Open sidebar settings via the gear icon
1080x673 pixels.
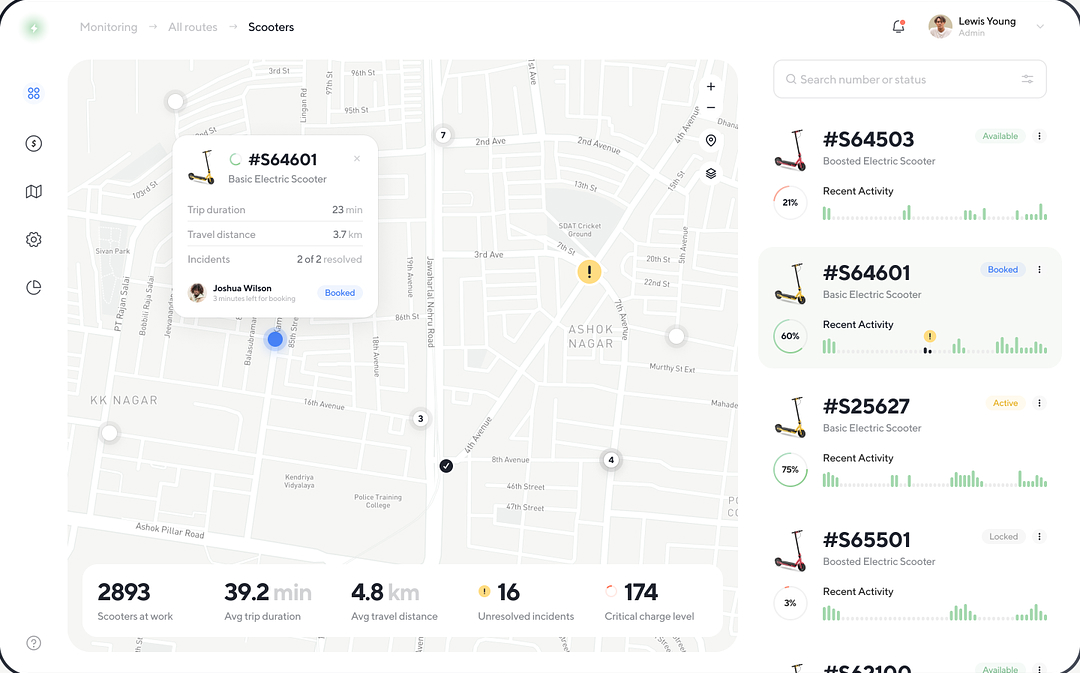click(x=33, y=239)
